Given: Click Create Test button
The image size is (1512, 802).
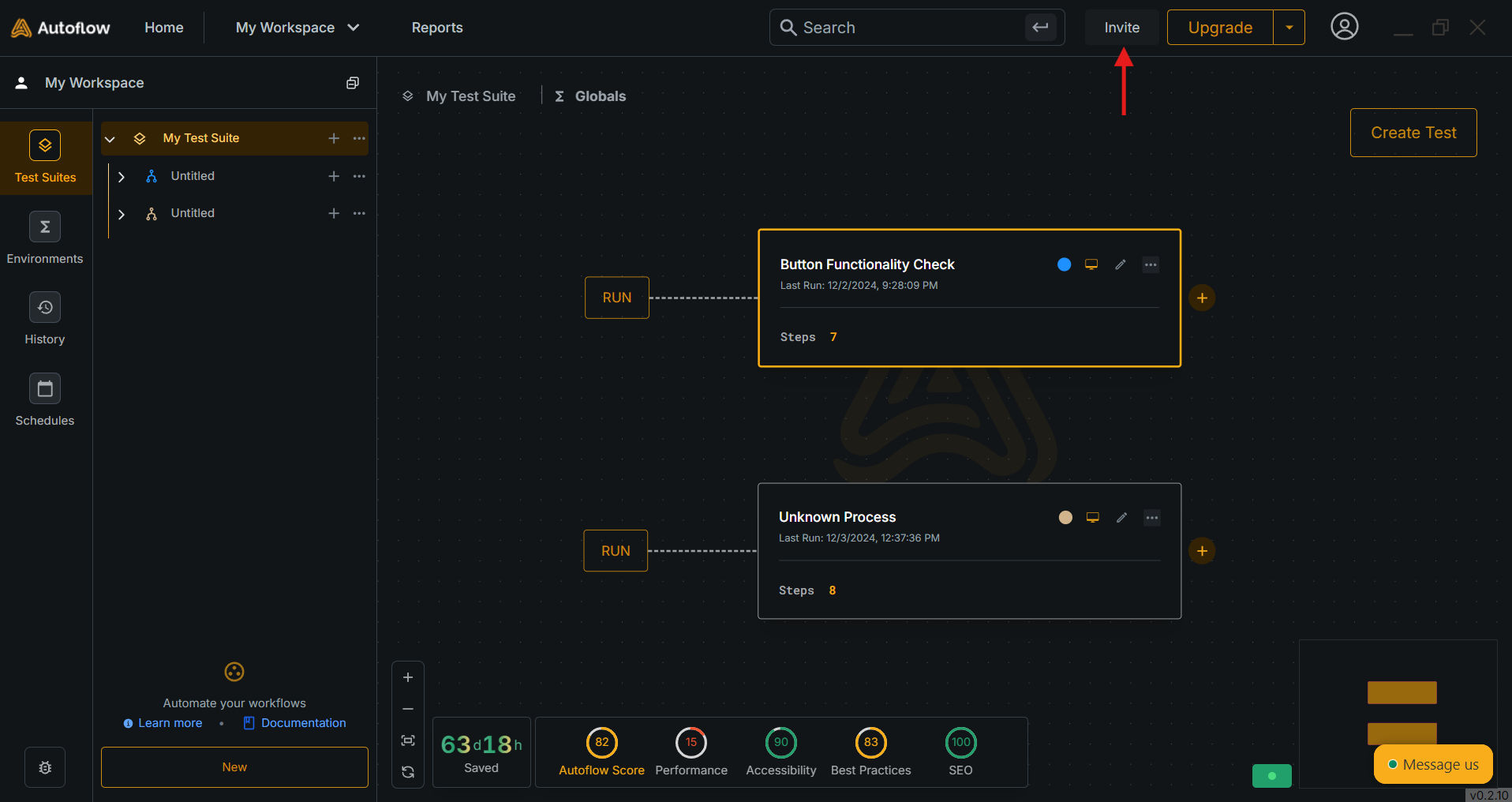Looking at the screenshot, I should [1413, 133].
